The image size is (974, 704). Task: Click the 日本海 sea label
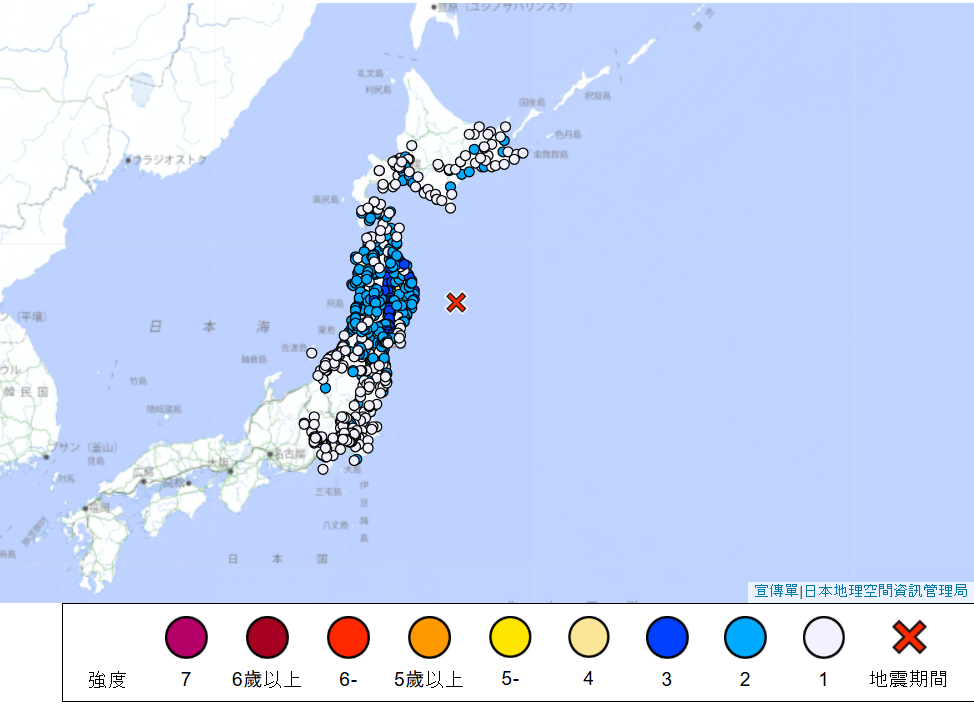[x=209, y=327]
